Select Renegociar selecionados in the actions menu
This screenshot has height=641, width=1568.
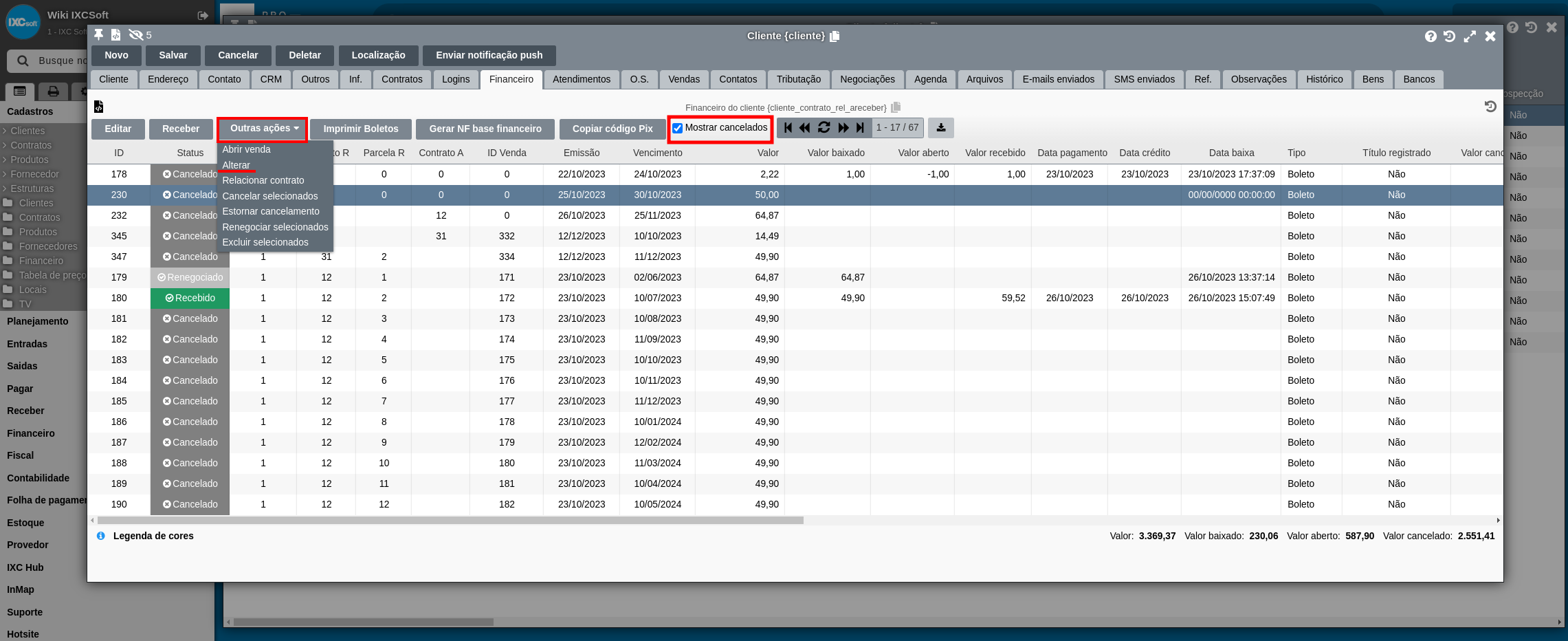[x=275, y=227]
